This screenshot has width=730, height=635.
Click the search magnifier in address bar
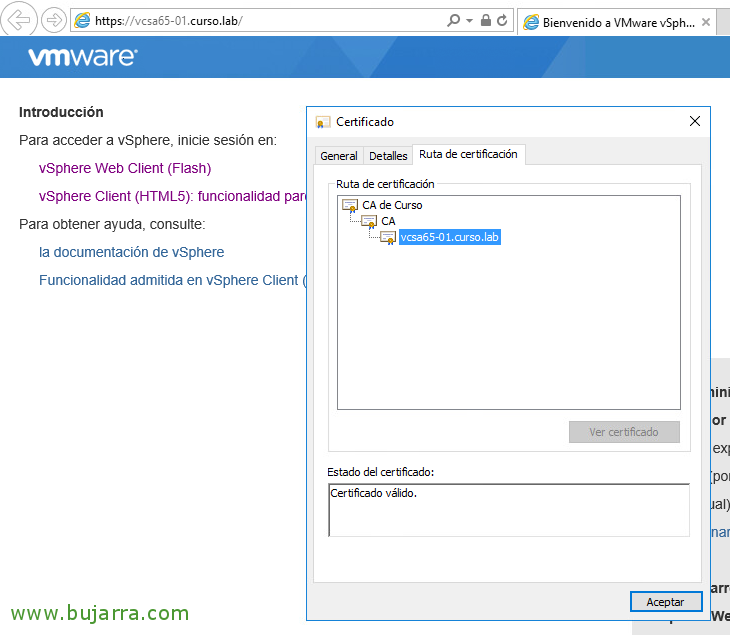(453, 20)
